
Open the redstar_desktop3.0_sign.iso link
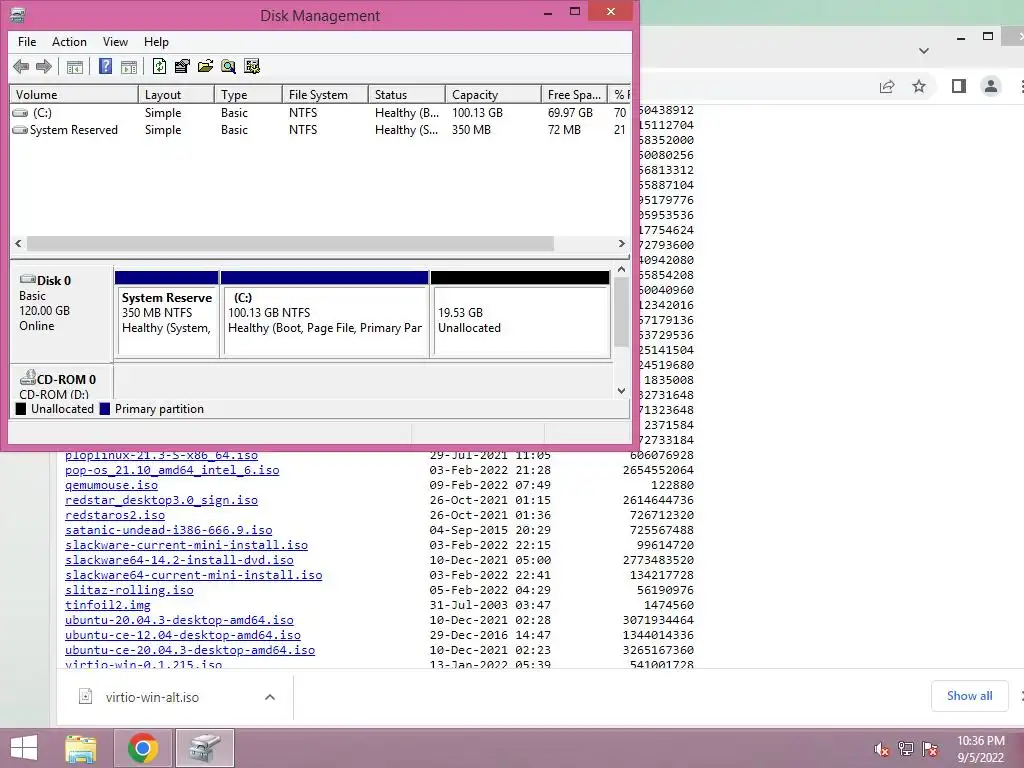coord(161,500)
